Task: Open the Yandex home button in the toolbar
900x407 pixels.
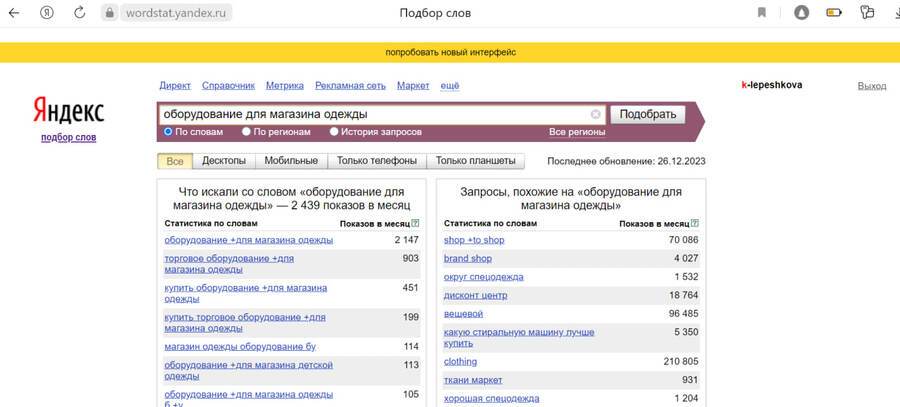Action: [46, 13]
